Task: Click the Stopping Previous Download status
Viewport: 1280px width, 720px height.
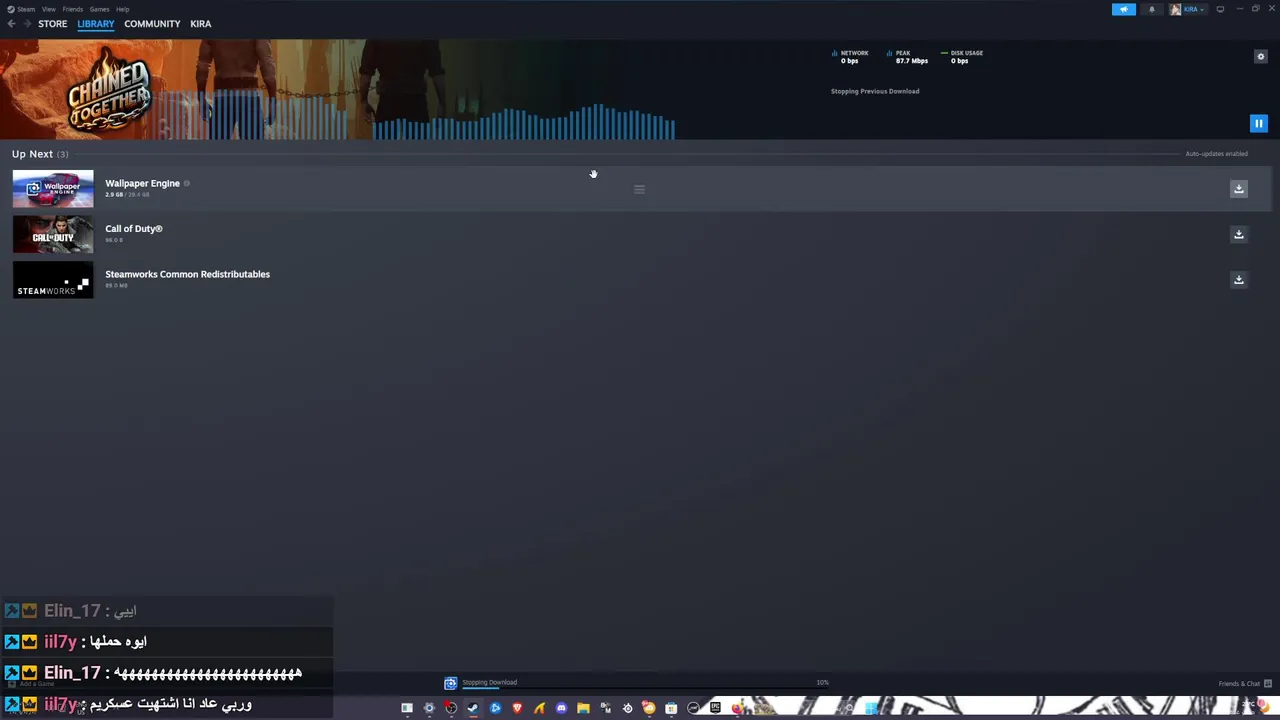Action: (875, 91)
